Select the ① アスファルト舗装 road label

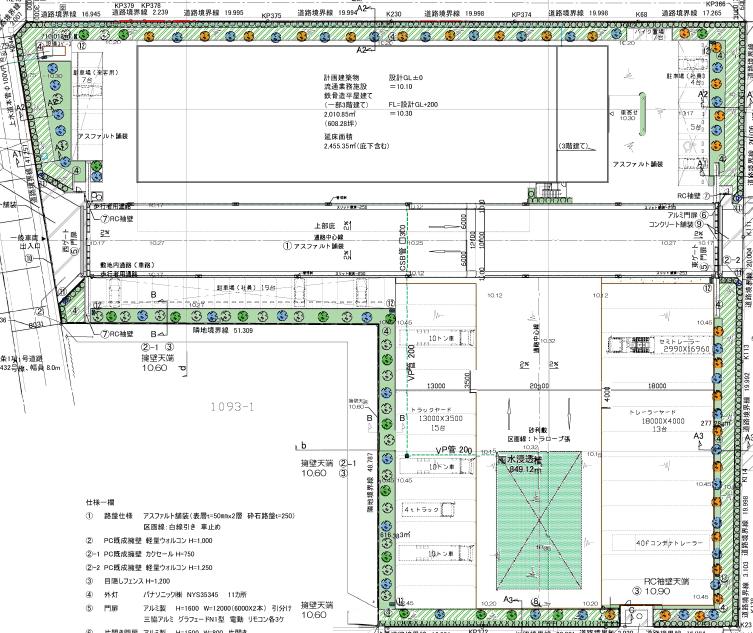314,246
